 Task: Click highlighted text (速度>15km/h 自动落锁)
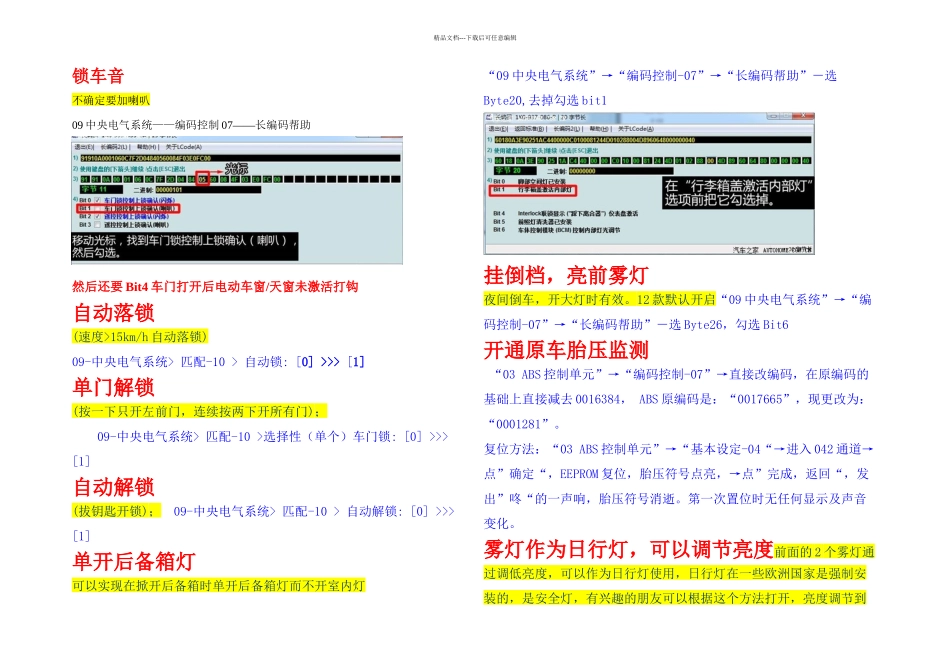[140, 337]
